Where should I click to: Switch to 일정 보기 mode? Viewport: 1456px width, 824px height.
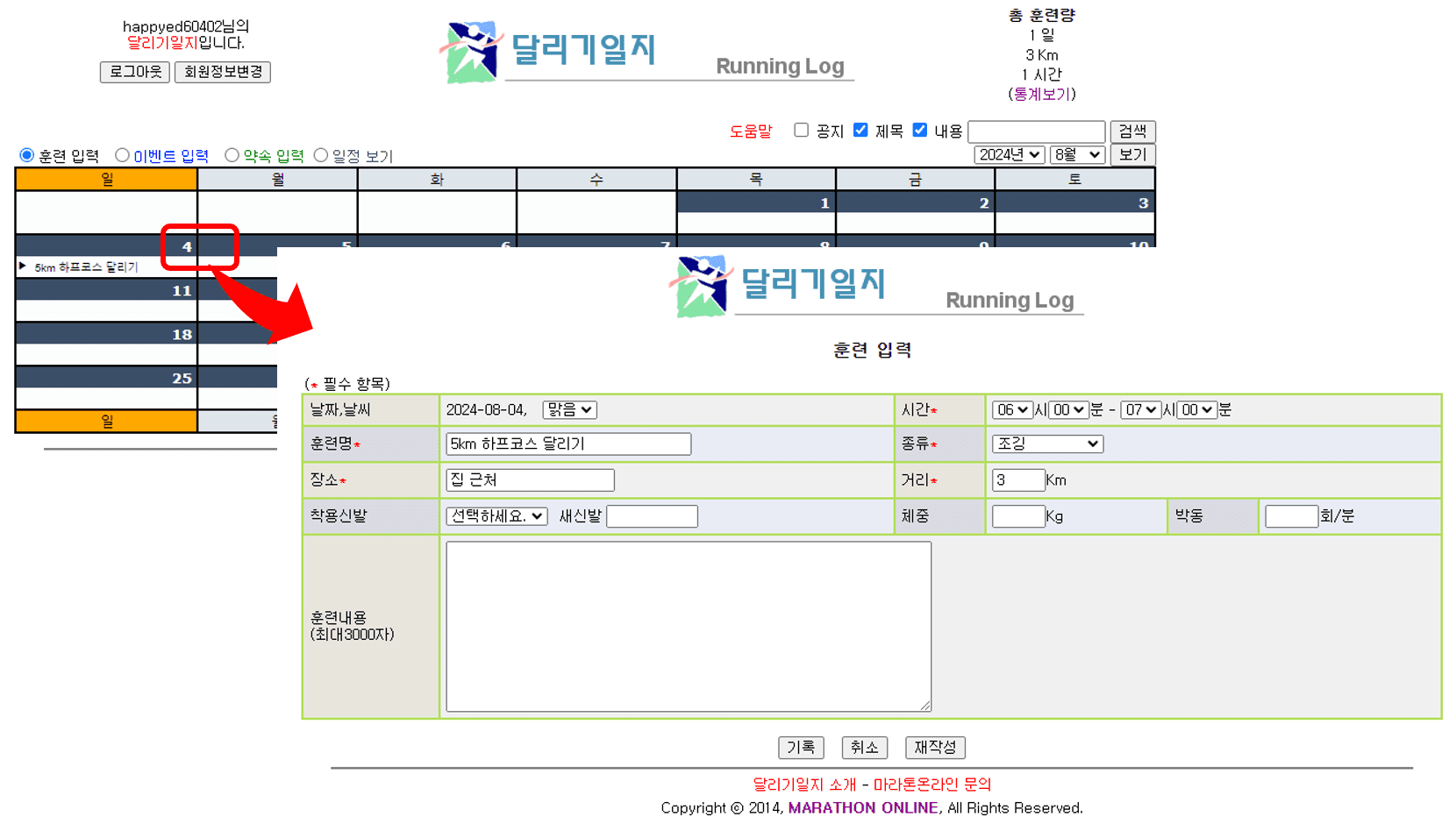tap(320, 155)
